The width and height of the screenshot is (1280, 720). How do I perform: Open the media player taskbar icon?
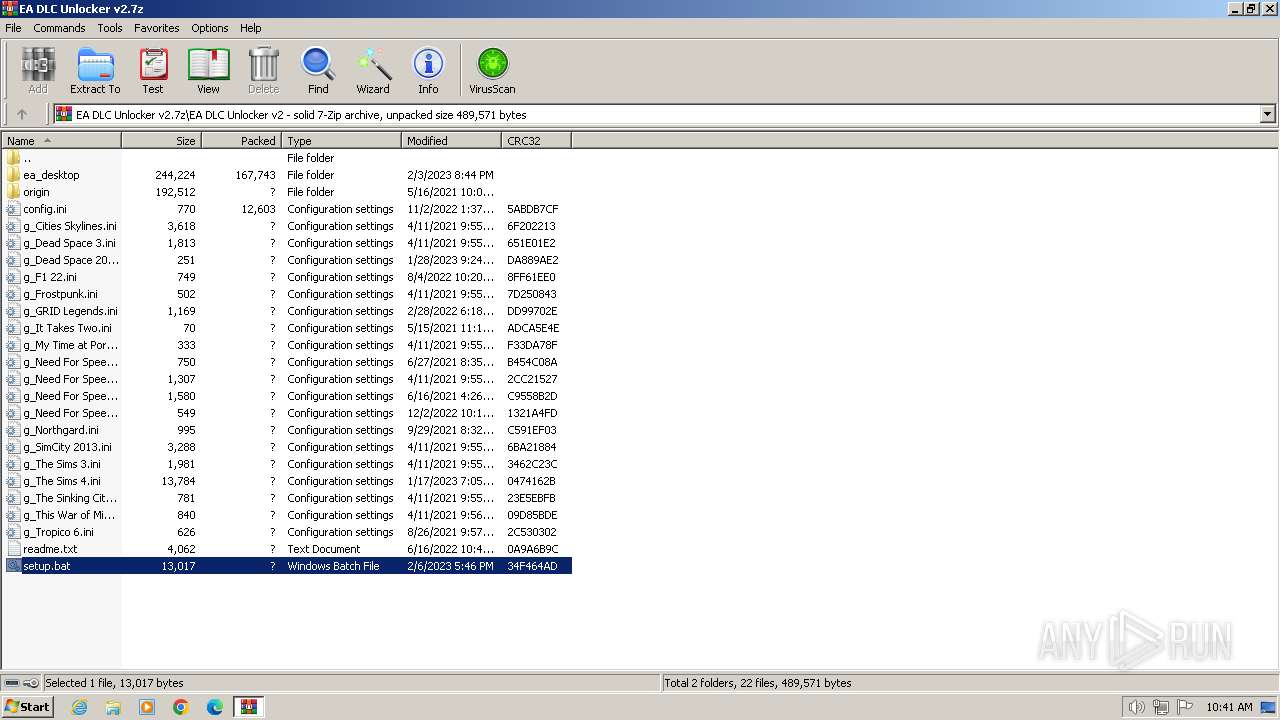pos(147,707)
